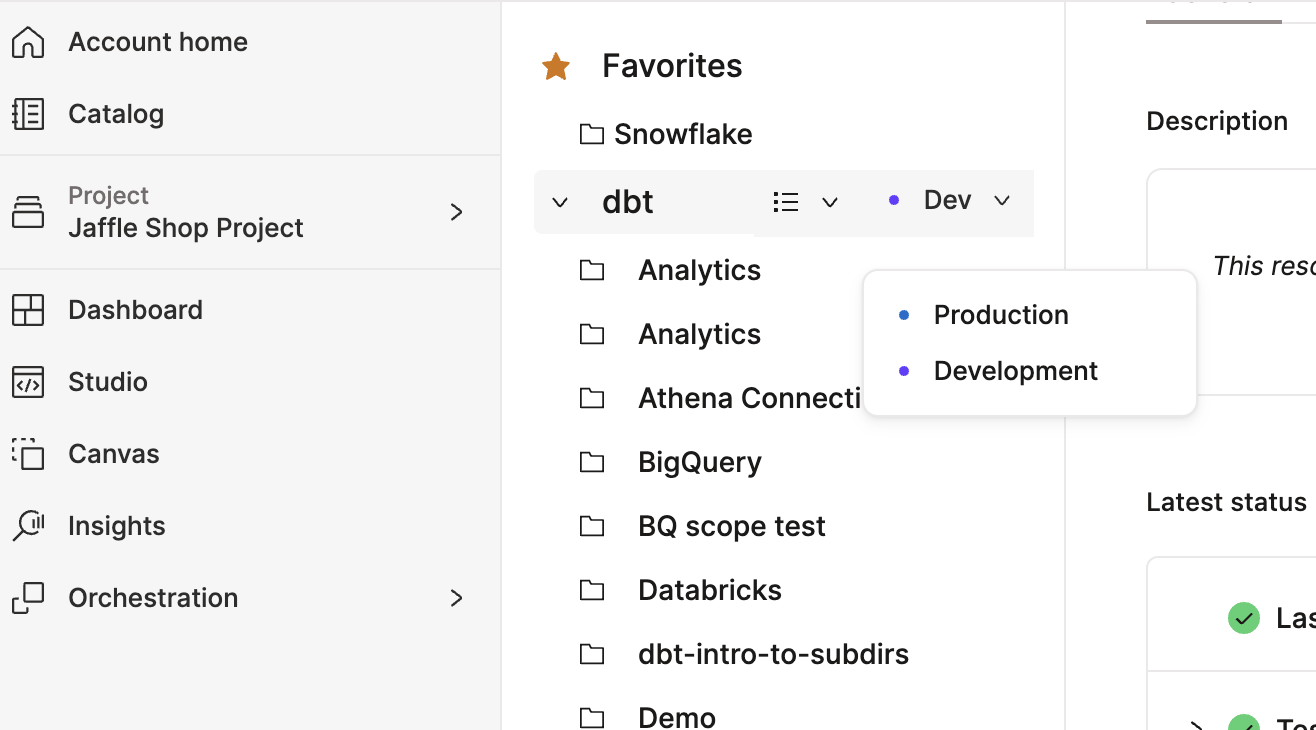
Task: Open Orchestration from the sidebar icon
Action: pos(27,597)
